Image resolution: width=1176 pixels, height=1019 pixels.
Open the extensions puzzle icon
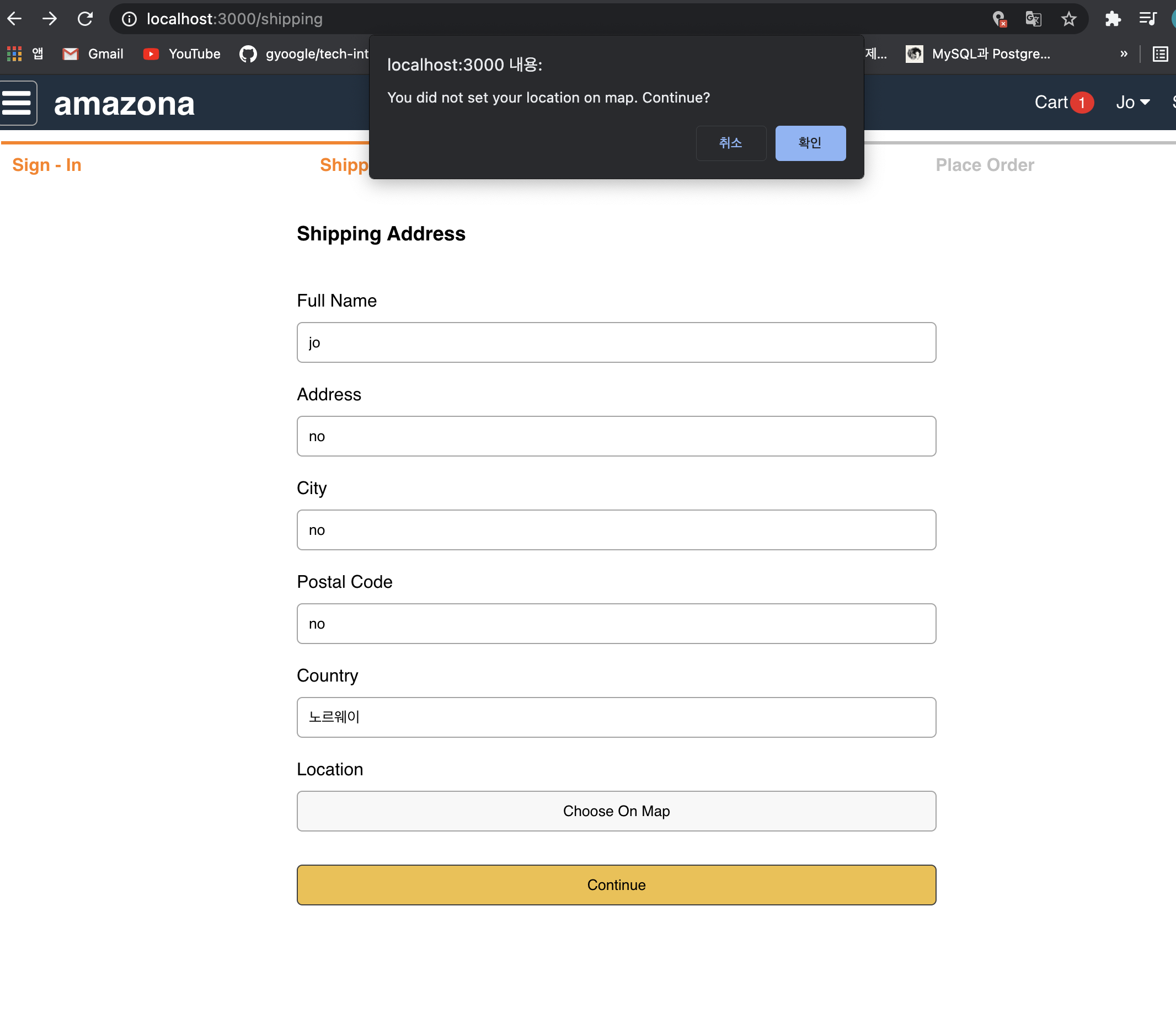tap(1112, 19)
